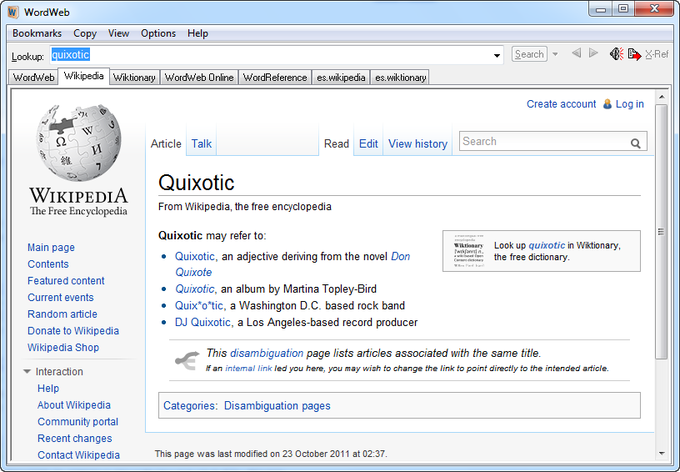The height and width of the screenshot is (472, 680).
Task: Switch to the Wiktionary tab
Action: (134, 77)
